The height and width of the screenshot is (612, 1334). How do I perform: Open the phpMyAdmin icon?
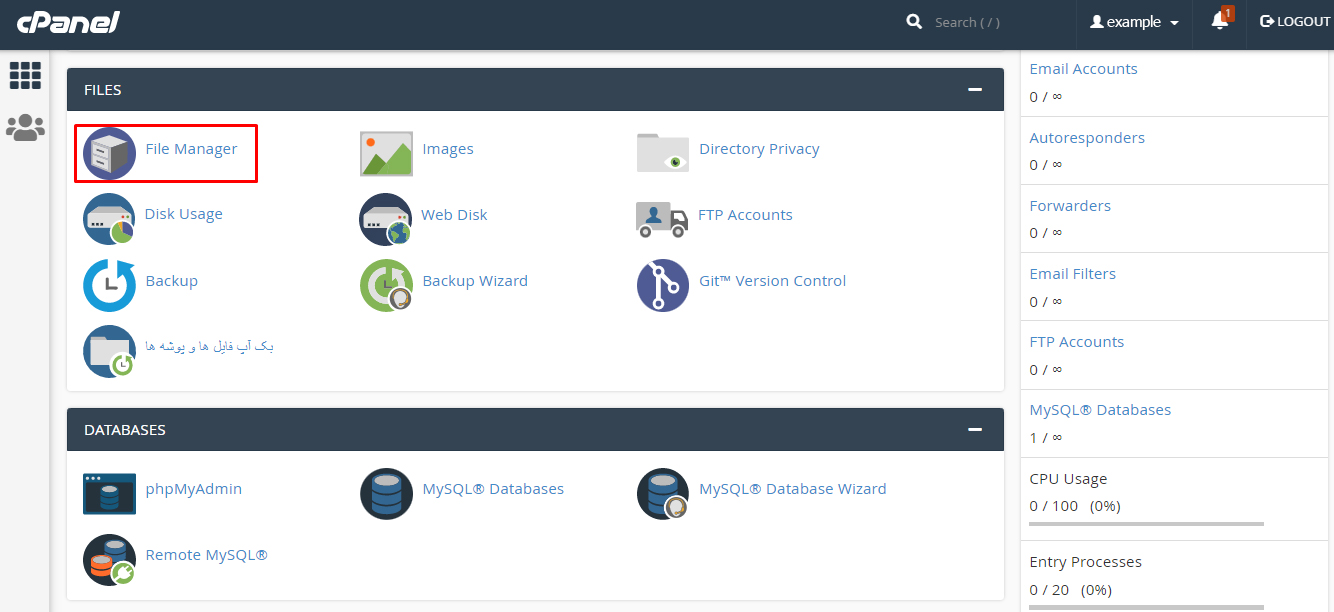109,493
